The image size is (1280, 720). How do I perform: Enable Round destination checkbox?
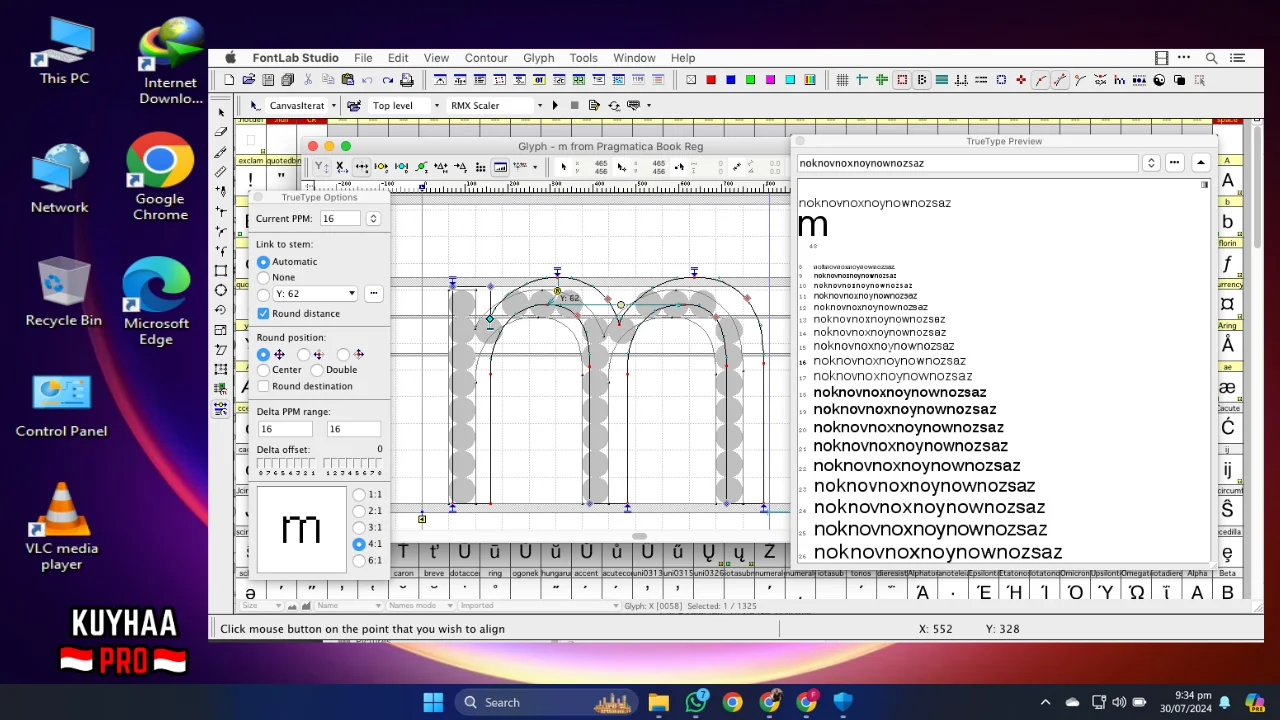coord(263,386)
